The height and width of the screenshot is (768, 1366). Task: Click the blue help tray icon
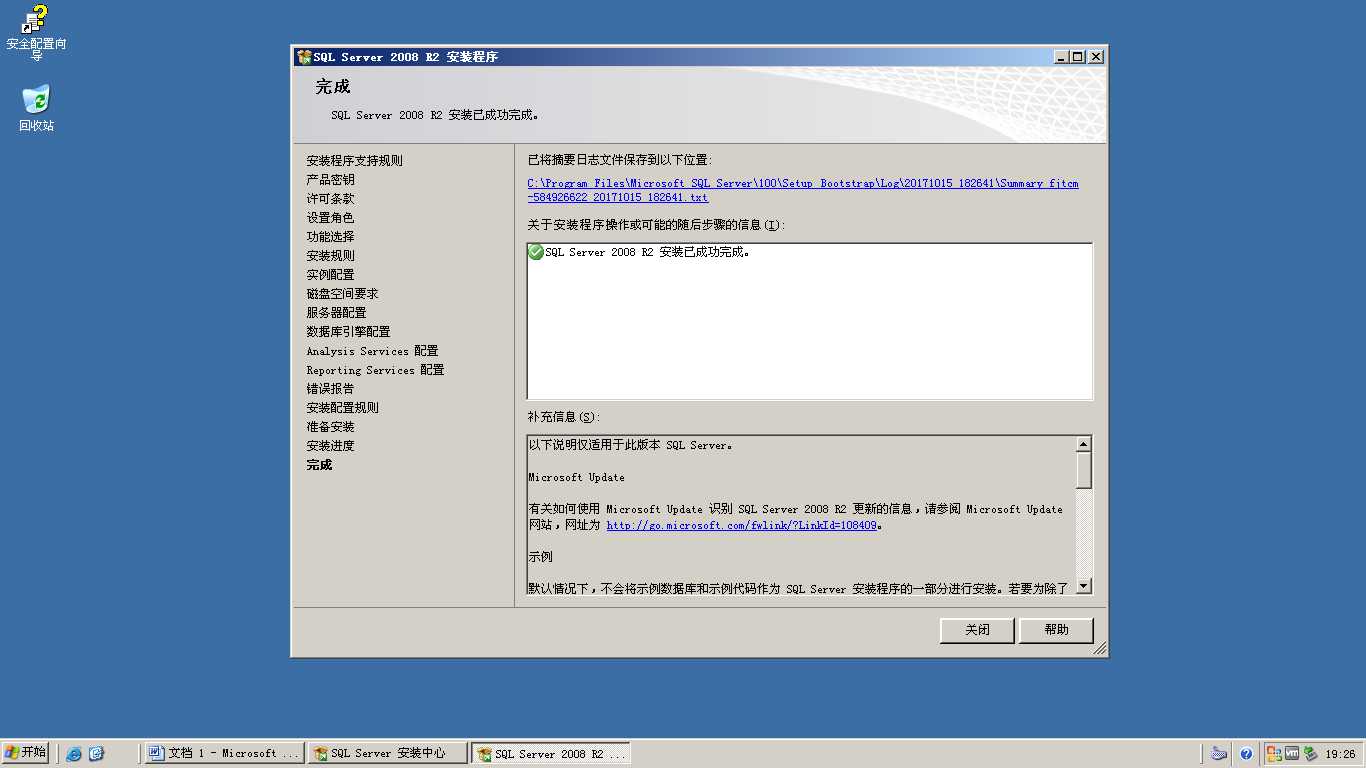click(x=1246, y=754)
